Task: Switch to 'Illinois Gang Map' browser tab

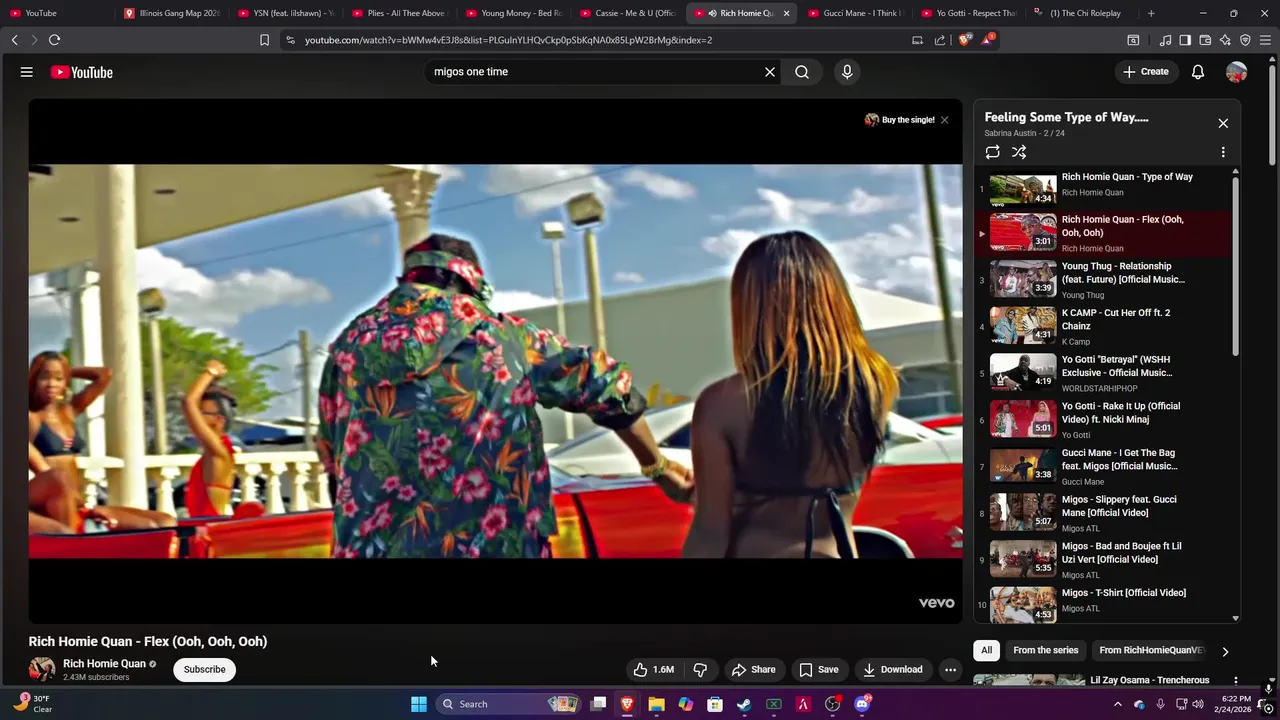Action: click(x=171, y=13)
